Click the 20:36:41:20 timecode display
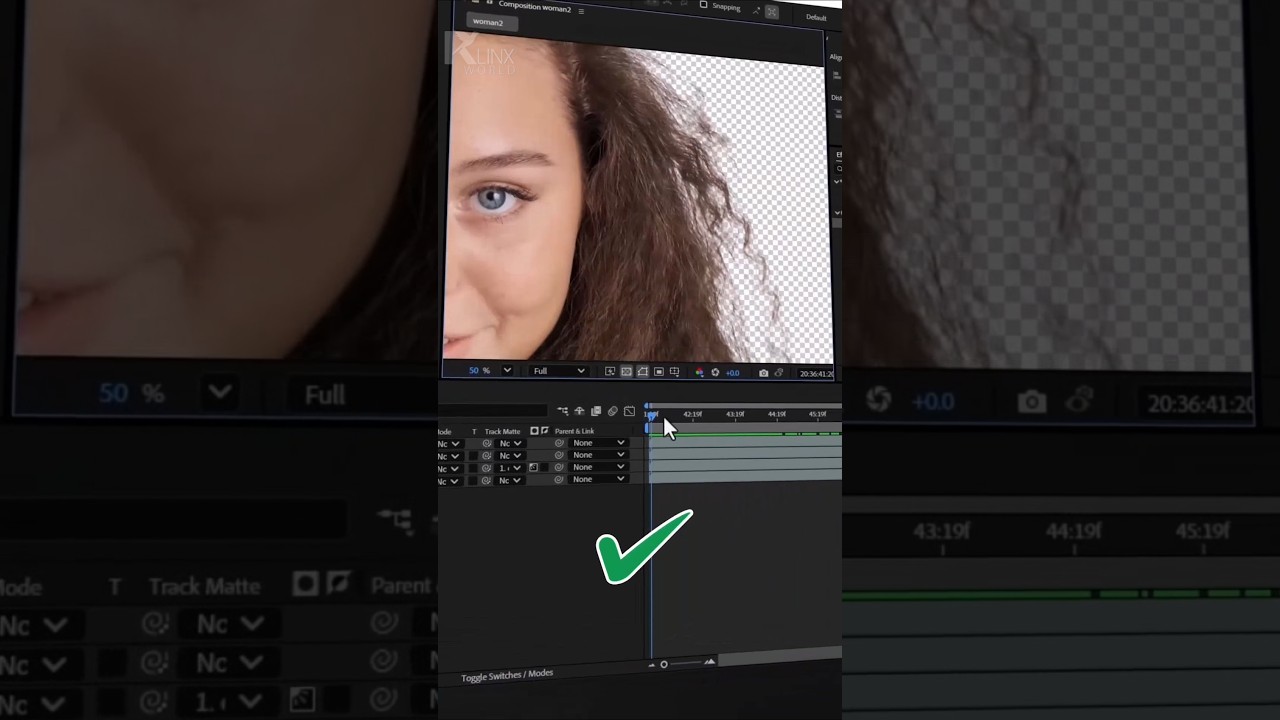This screenshot has width=1280, height=720. tap(816, 374)
